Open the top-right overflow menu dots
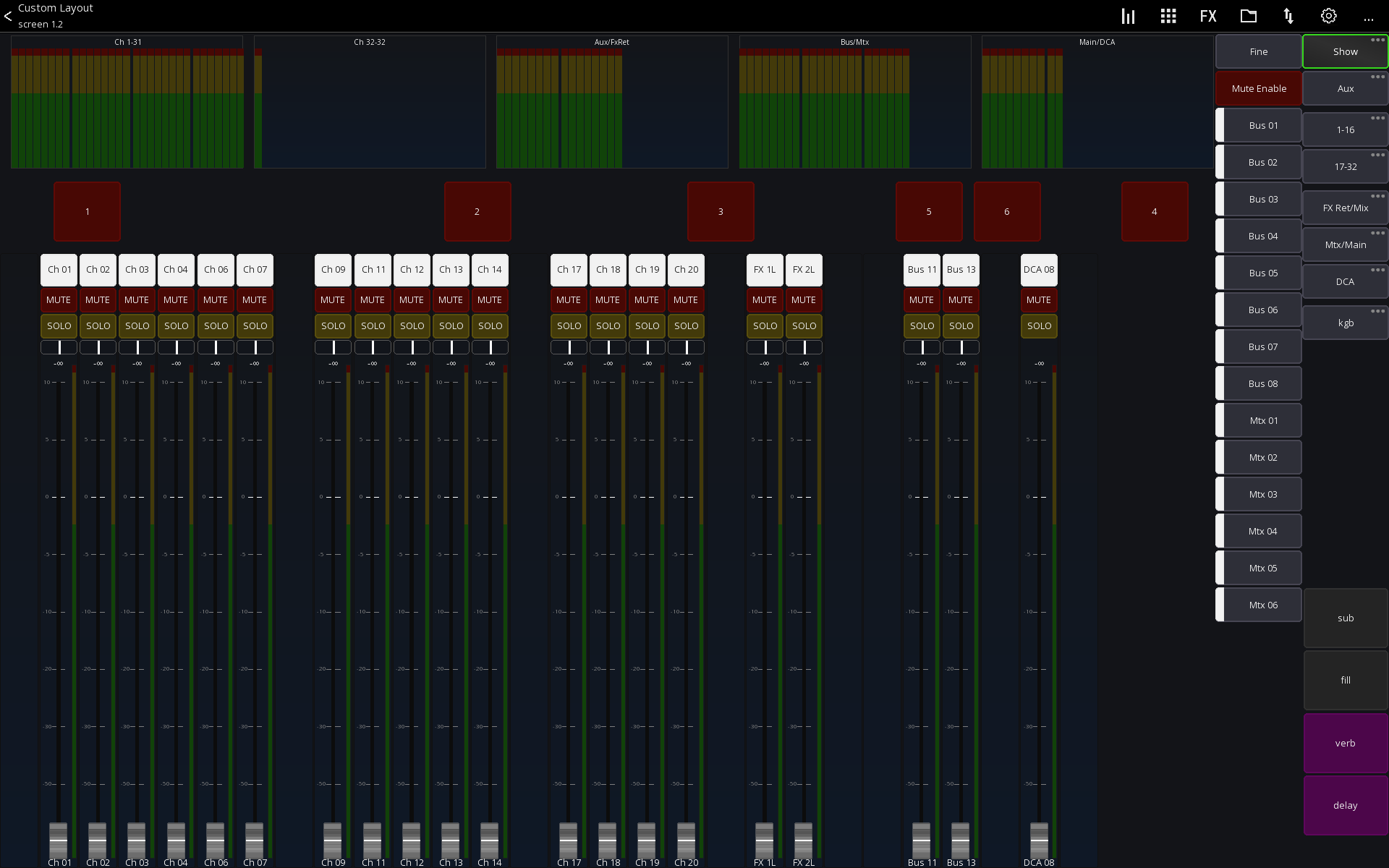Viewport: 1389px width, 868px height. pos(1368,19)
